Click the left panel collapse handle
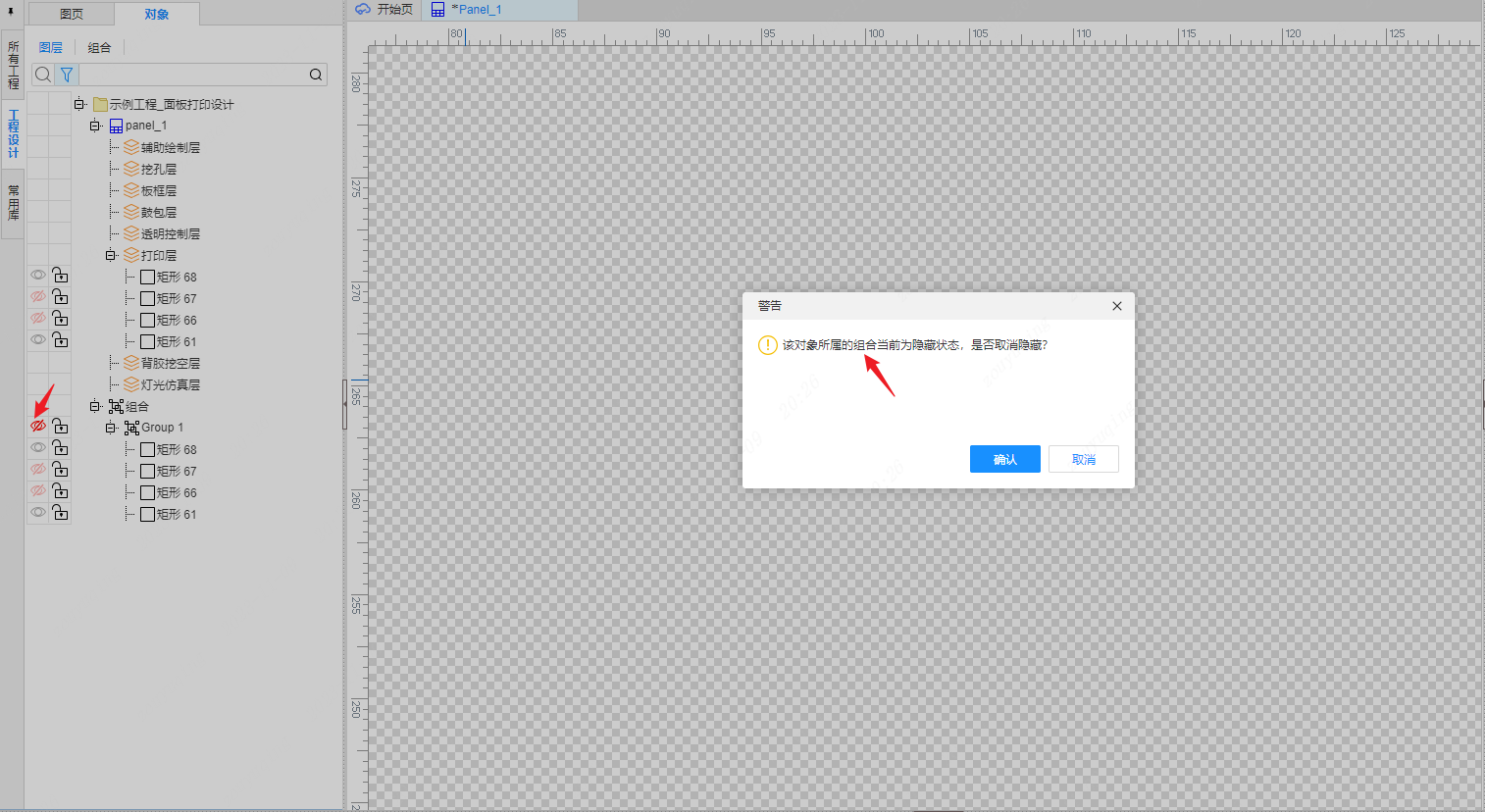 [x=344, y=405]
